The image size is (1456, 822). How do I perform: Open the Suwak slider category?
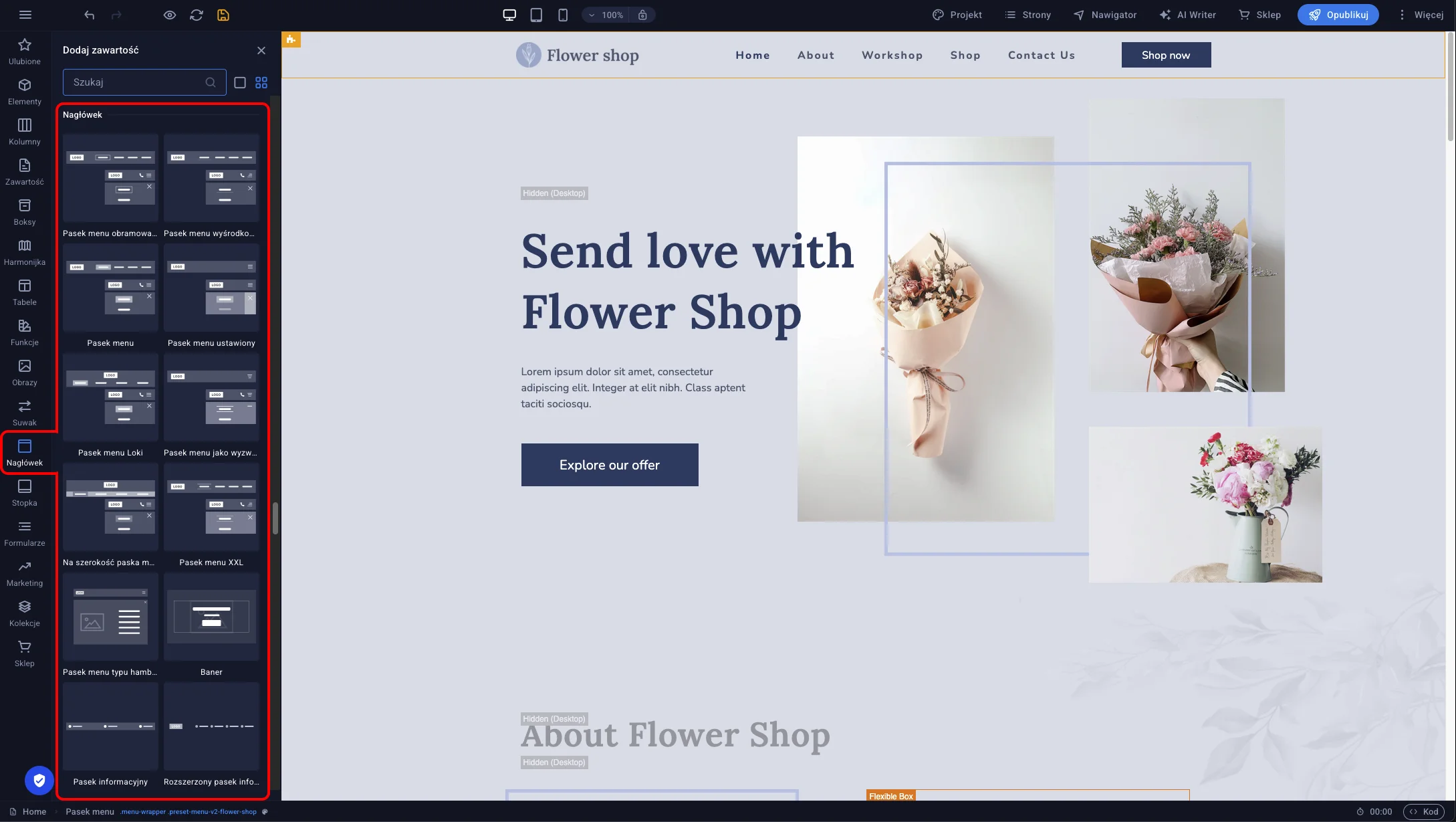[25, 413]
